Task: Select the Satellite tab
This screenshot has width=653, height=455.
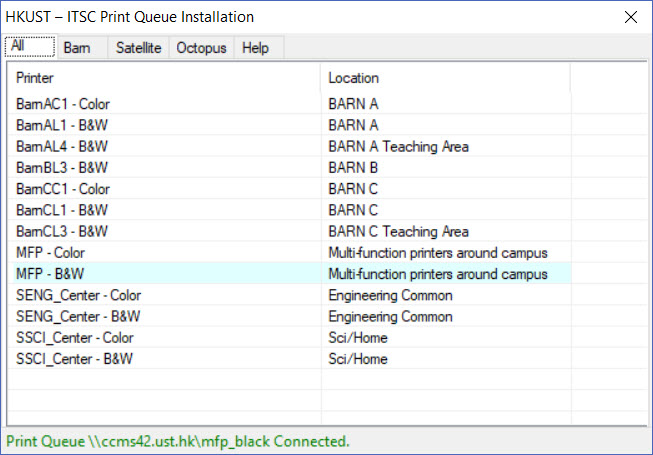Action: 138,48
